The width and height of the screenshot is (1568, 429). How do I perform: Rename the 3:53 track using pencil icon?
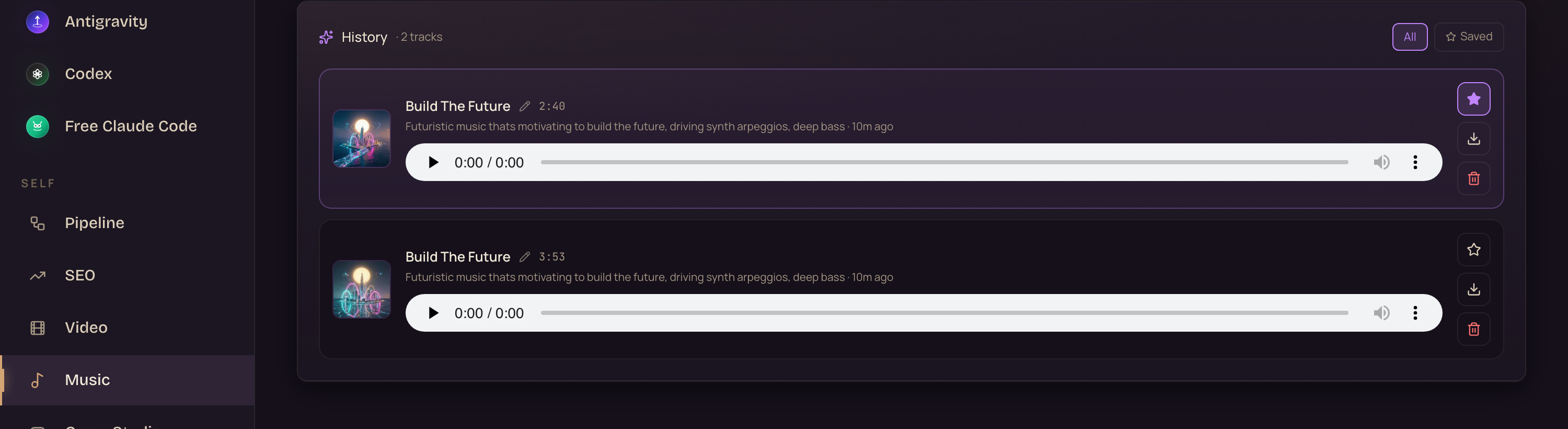coord(525,256)
